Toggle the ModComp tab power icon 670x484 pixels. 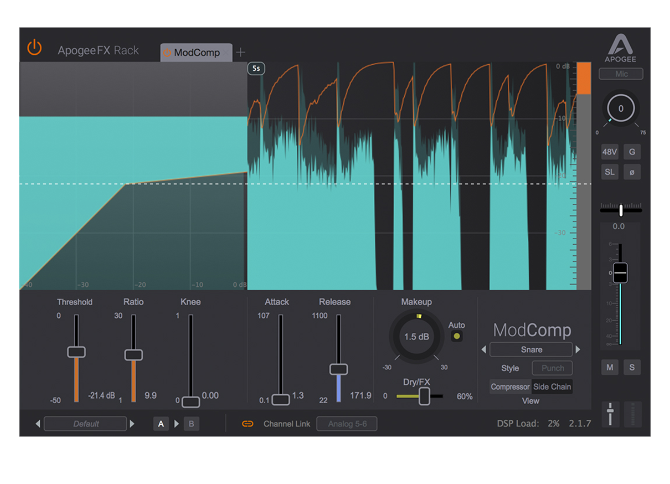click(x=167, y=53)
